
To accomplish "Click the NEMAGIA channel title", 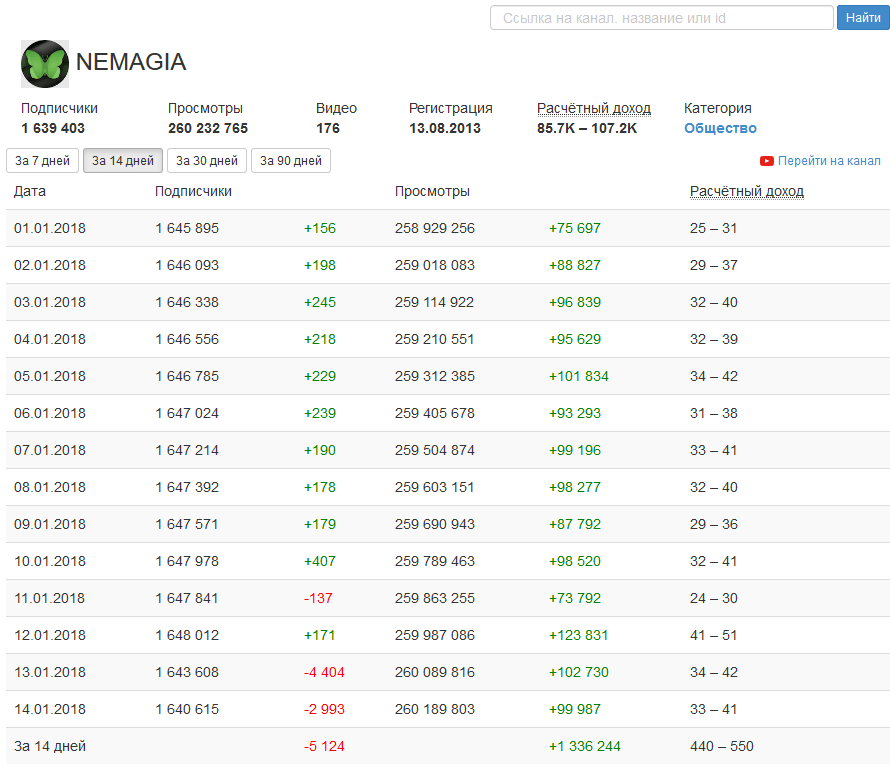I will tap(131, 62).
